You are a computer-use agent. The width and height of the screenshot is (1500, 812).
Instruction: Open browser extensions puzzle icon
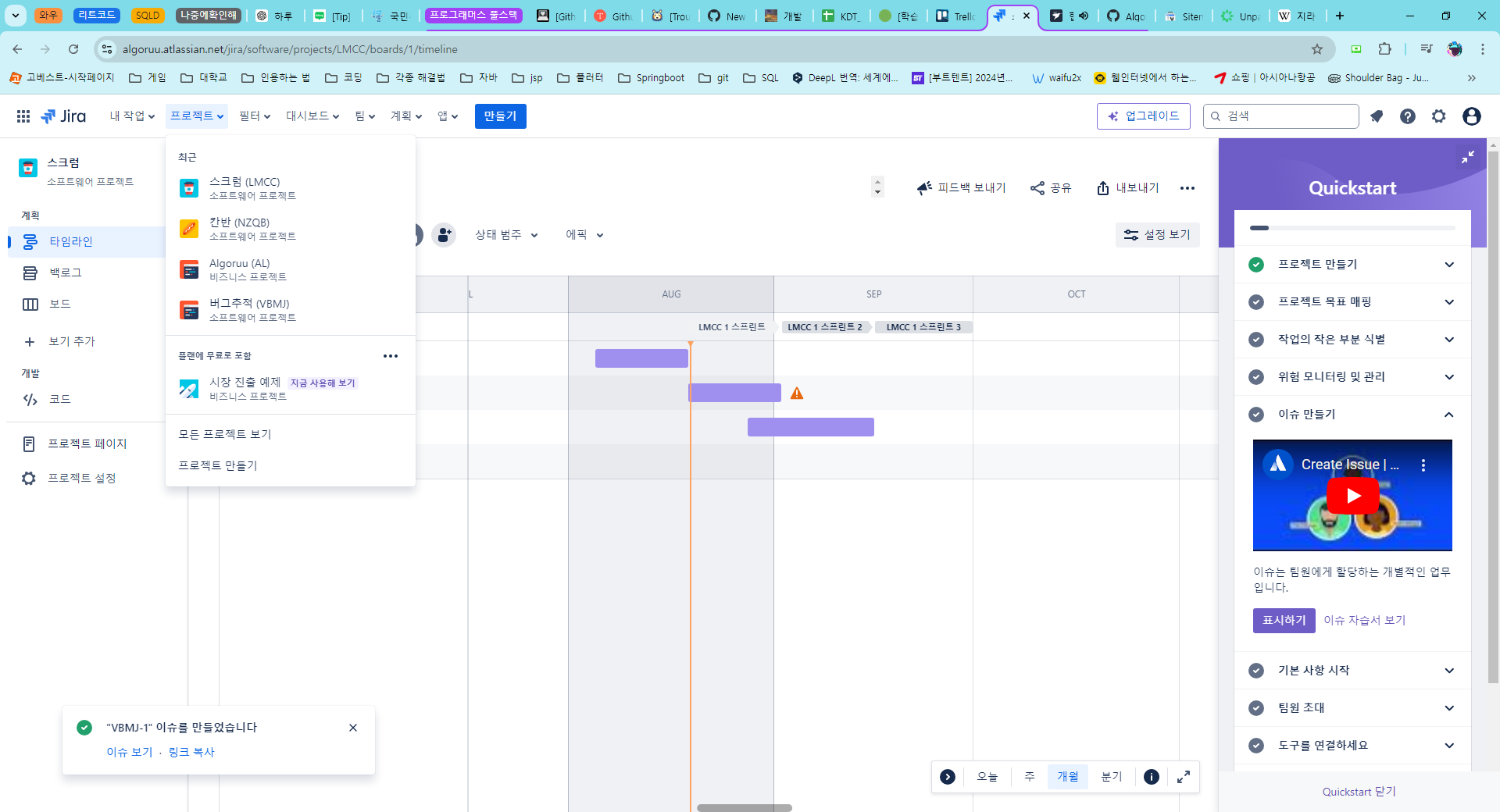(1384, 49)
